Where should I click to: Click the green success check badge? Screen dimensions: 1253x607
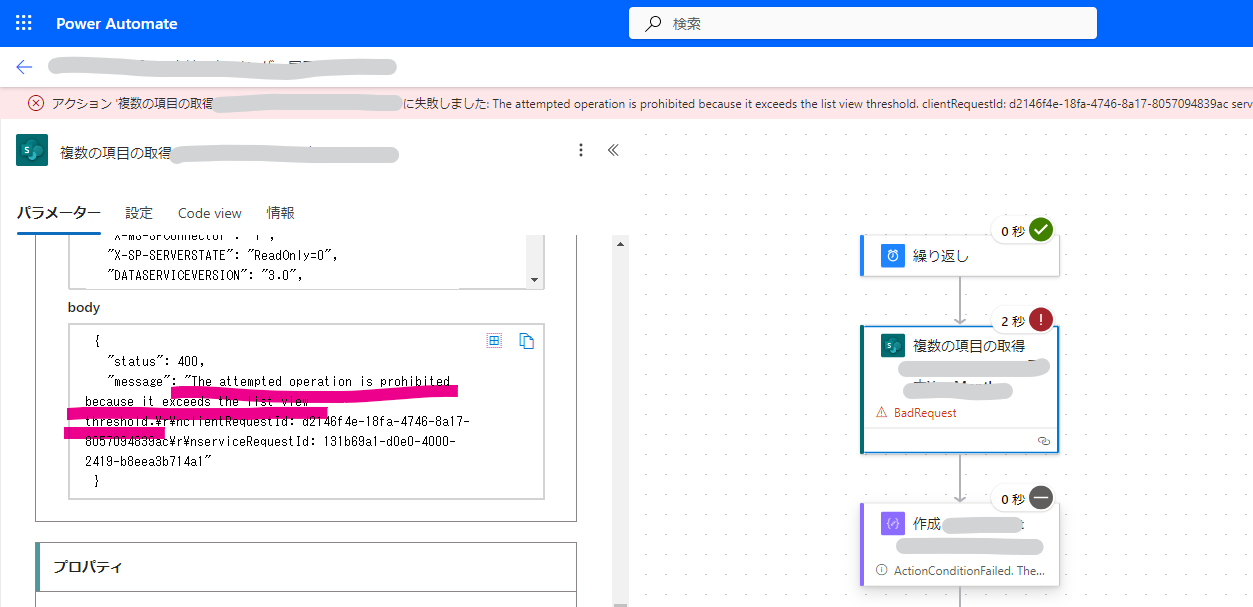1041,230
